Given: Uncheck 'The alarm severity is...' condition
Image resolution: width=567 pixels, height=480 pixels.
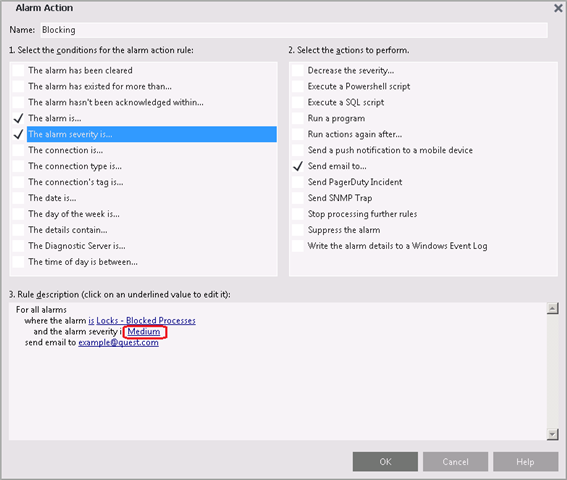Looking at the screenshot, I should click(18, 134).
